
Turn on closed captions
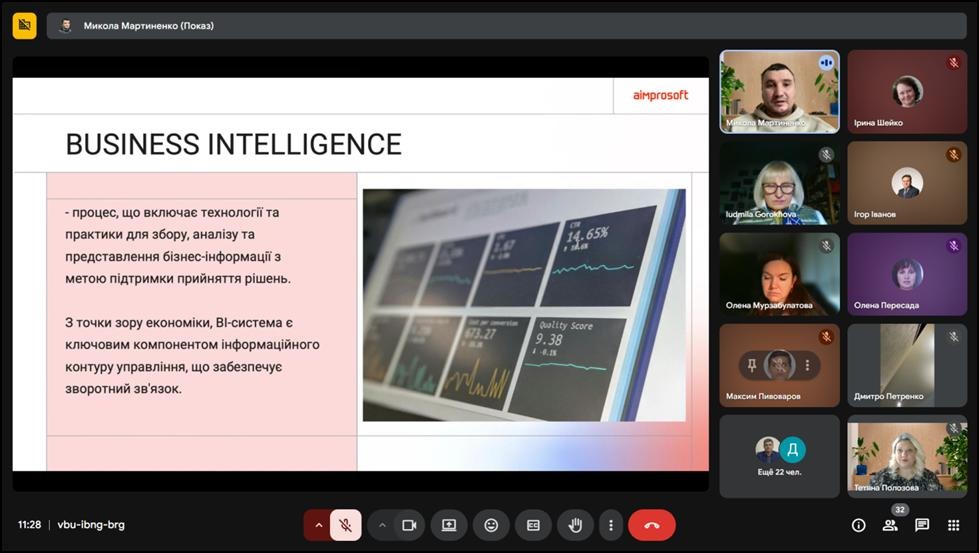(x=533, y=525)
